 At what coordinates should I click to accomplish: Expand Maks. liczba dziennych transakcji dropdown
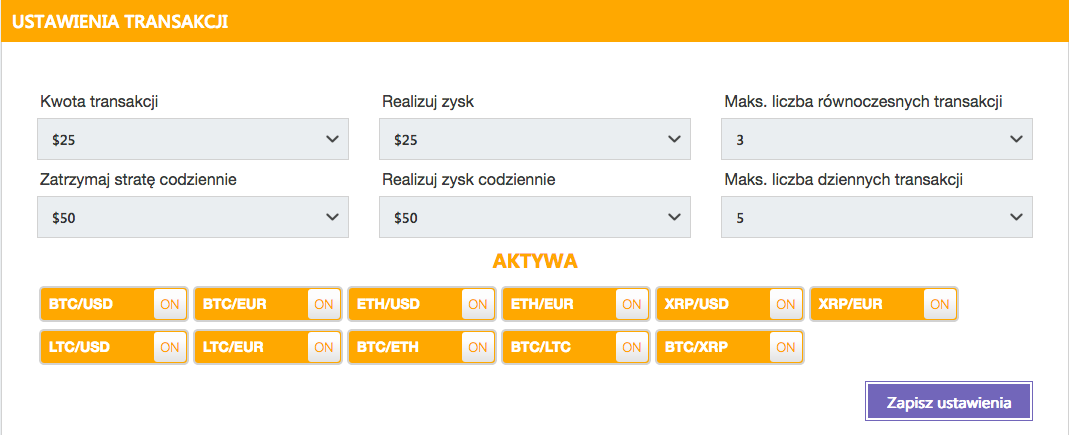[x=877, y=217]
